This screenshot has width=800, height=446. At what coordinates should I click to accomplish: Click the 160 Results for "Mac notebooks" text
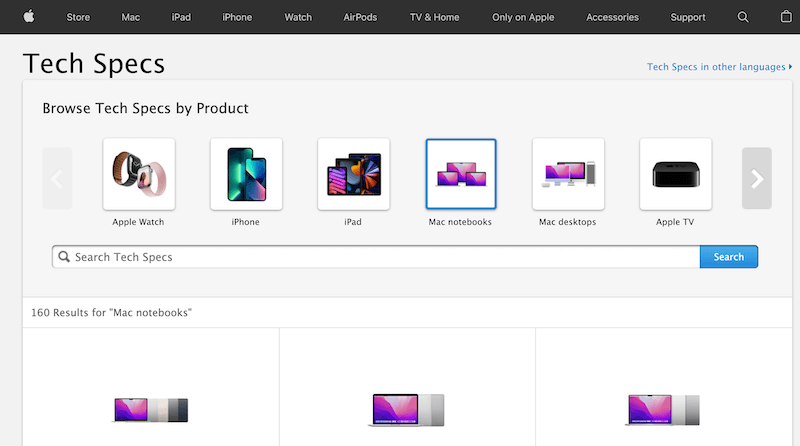click(111, 312)
